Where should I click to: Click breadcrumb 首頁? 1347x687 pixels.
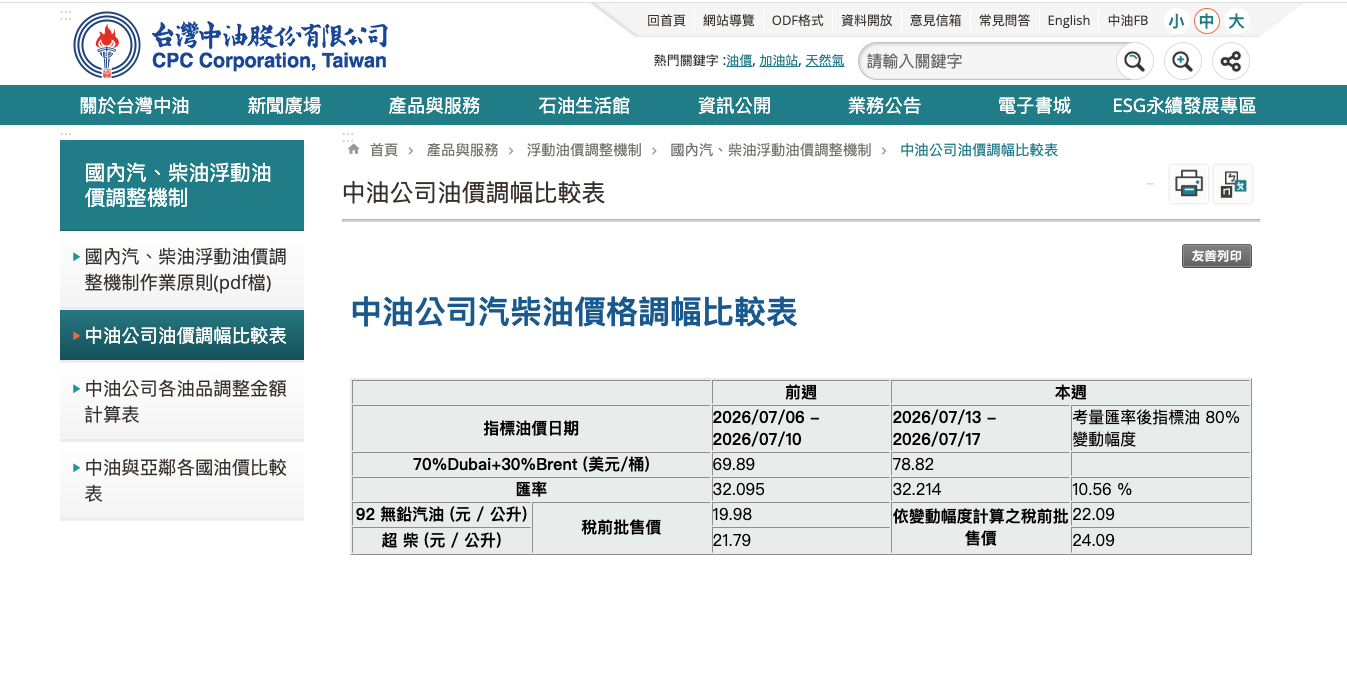click(x=384, y=150)
